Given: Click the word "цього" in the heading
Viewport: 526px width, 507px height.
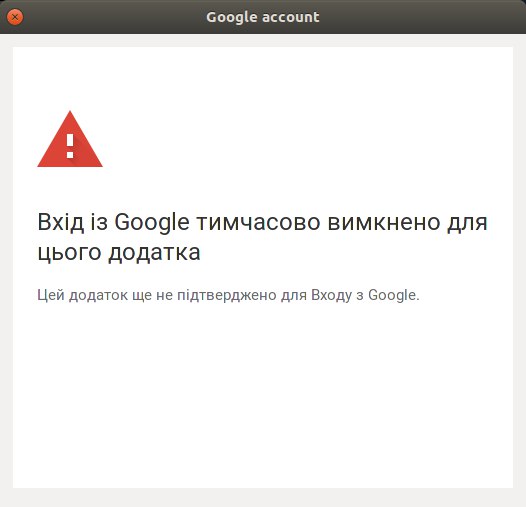Looking at the screenshot, I should [69, 253].
